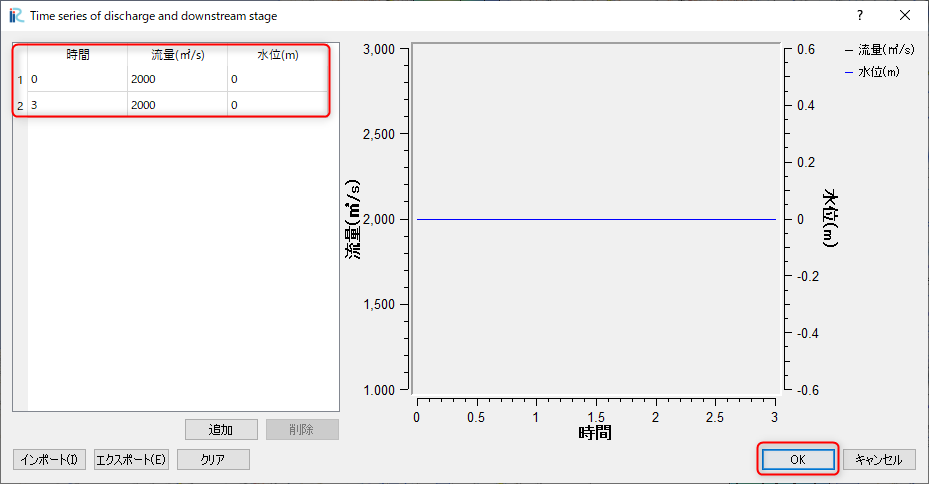Screen dimensions: 929x484
Task: Click the 流量 legend entry in chart
Action: pos(880,50)
